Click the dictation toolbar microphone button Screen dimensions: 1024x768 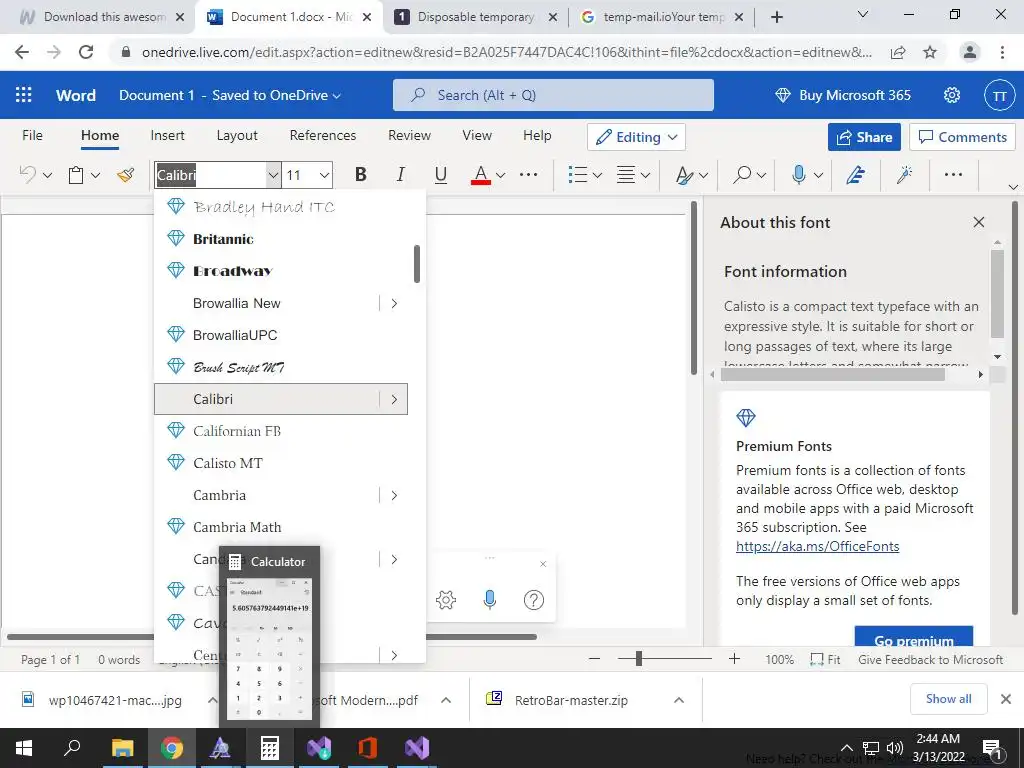pyautogui.click(x=490, y=600)
